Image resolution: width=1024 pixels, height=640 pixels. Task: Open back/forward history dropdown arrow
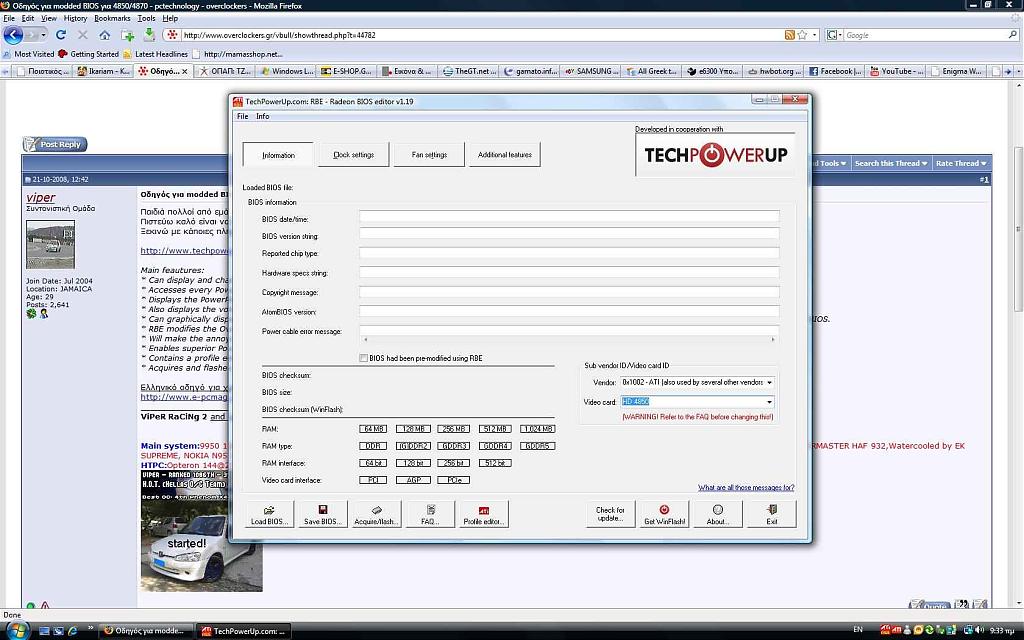click(x=43, y=35)
